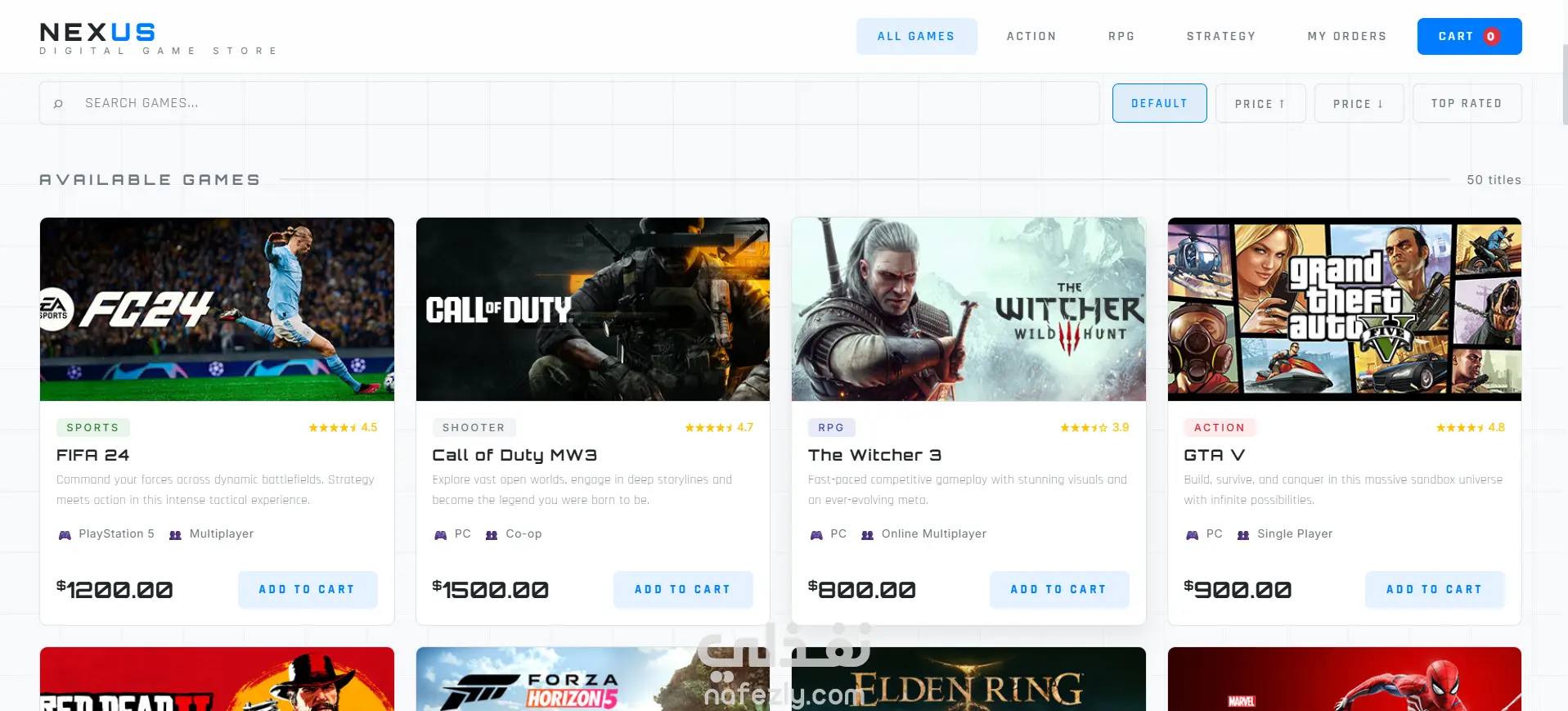The width and height of the screenshot is (1568, 711).
Task: Click the FIFA 24 title
Action: click(93, 455)
